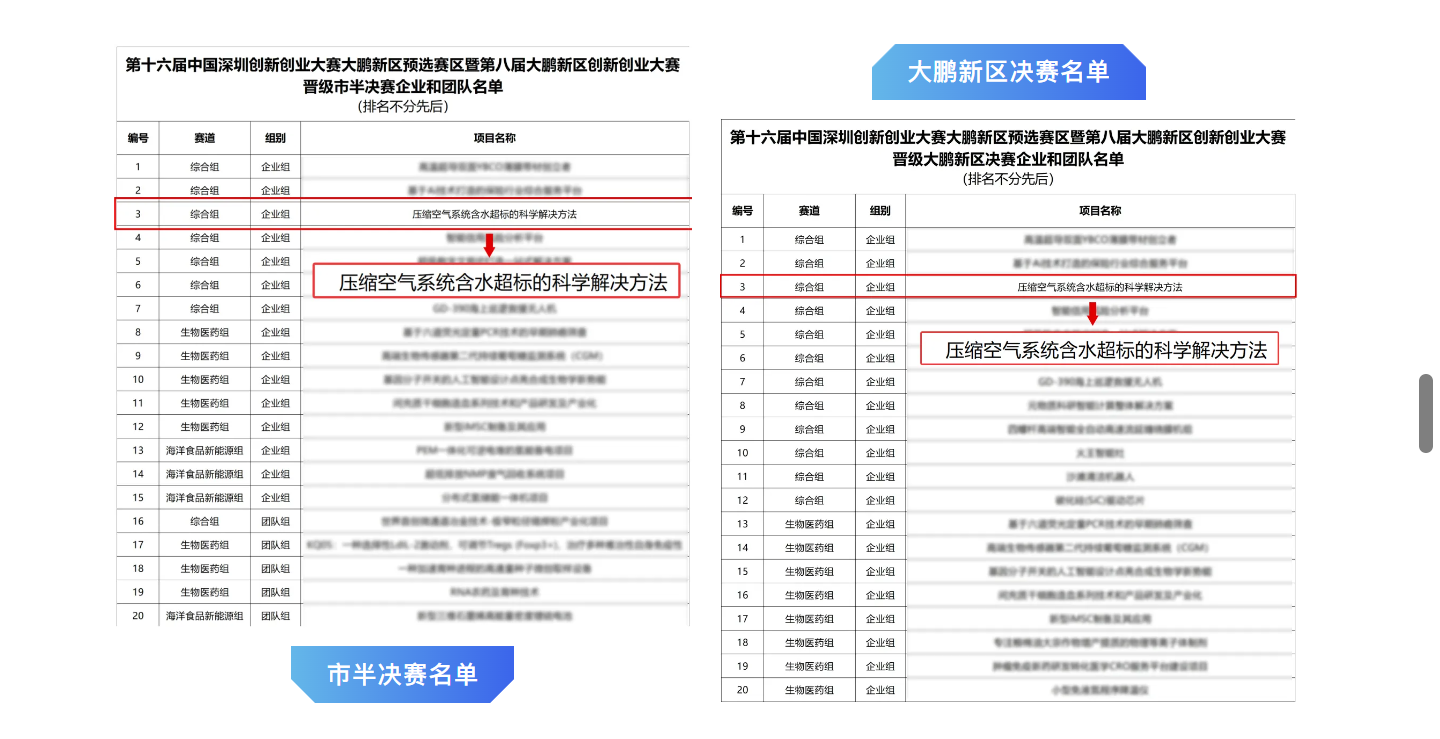Click the 编号 header in the right table
The image size is (1440, 739).
(742, 211)
